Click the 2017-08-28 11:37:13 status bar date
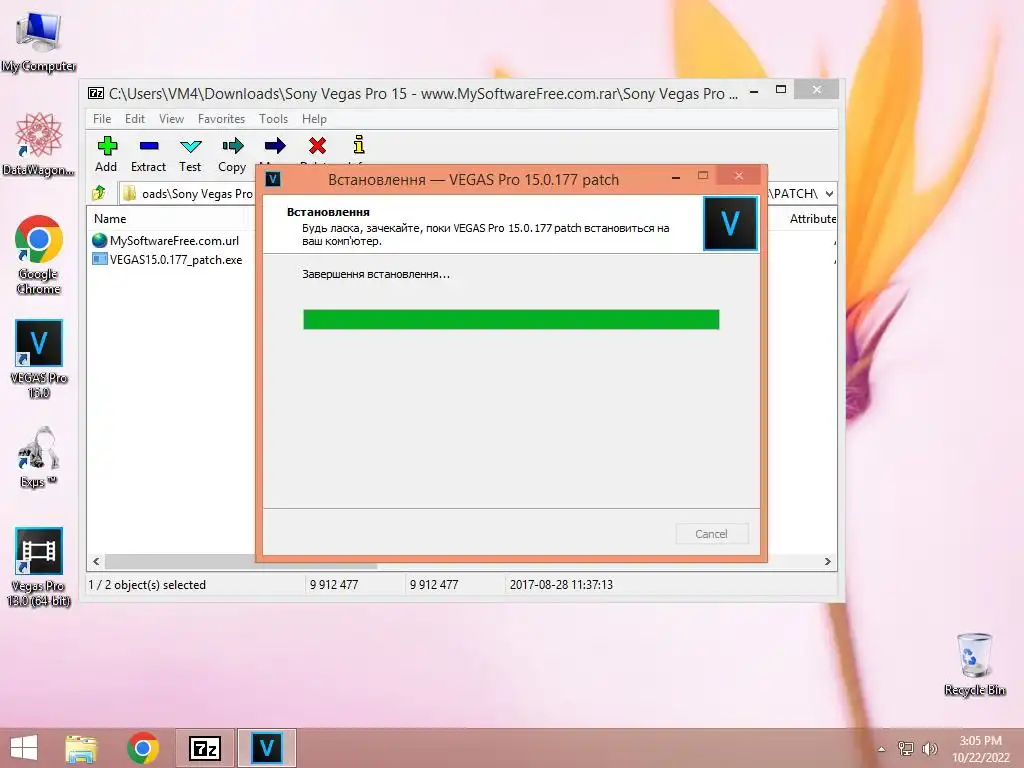 [x=561, y=584]
